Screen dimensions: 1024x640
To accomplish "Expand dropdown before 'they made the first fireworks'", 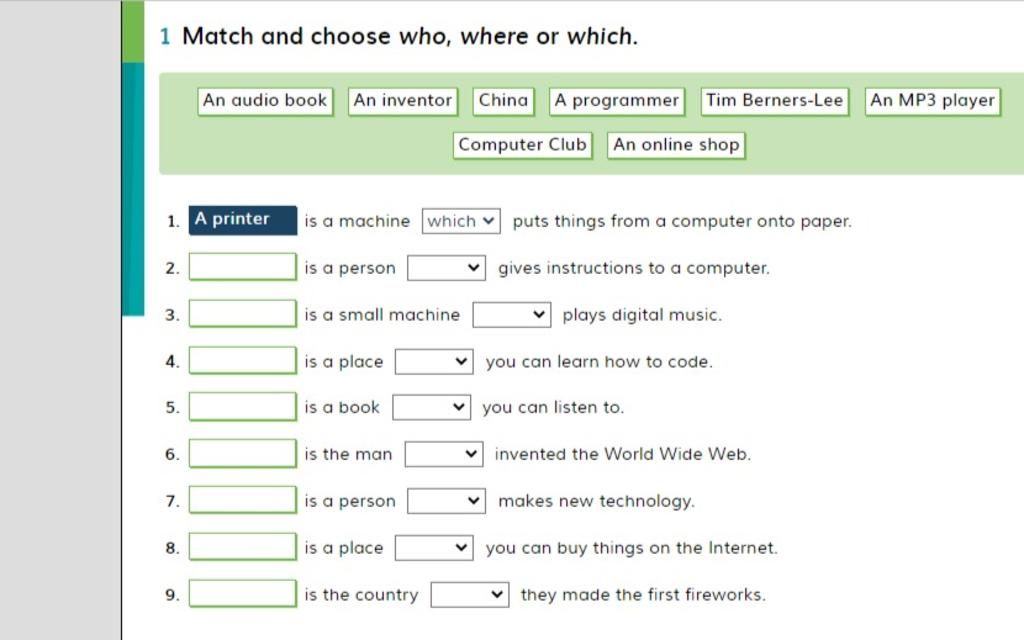I will click(x=470, y=595).
